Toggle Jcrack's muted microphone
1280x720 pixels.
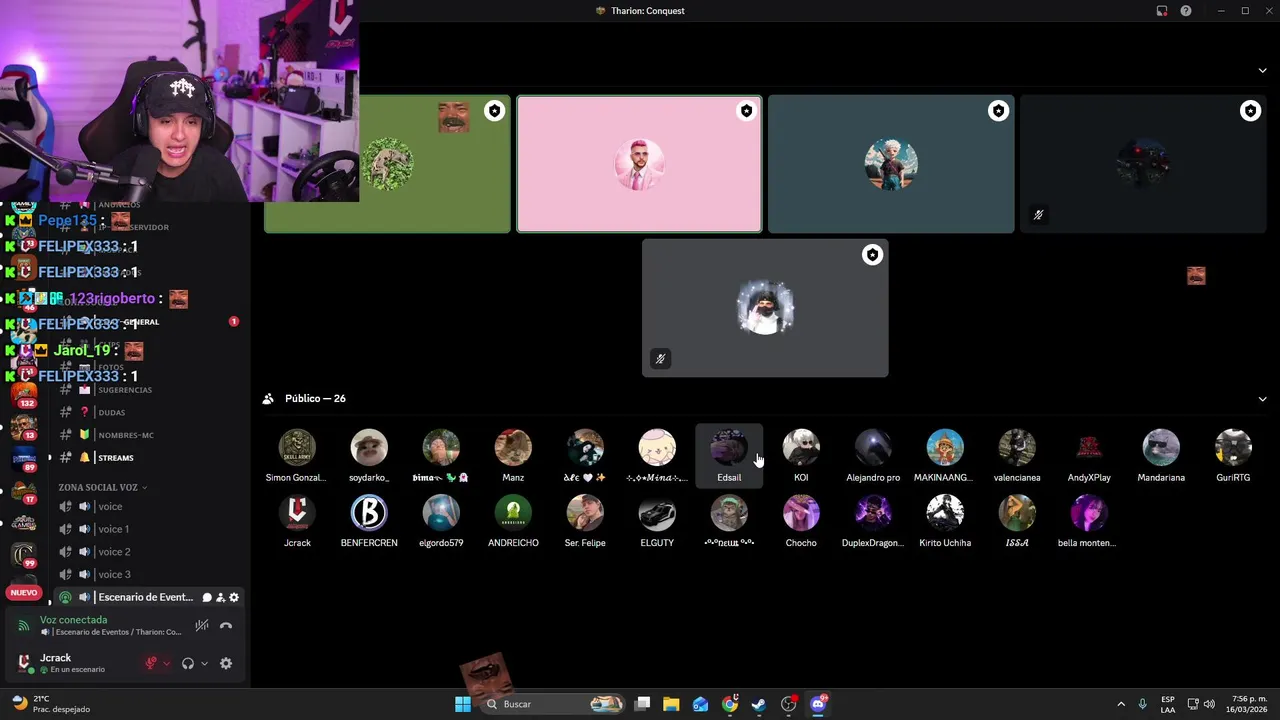(151, 663)
